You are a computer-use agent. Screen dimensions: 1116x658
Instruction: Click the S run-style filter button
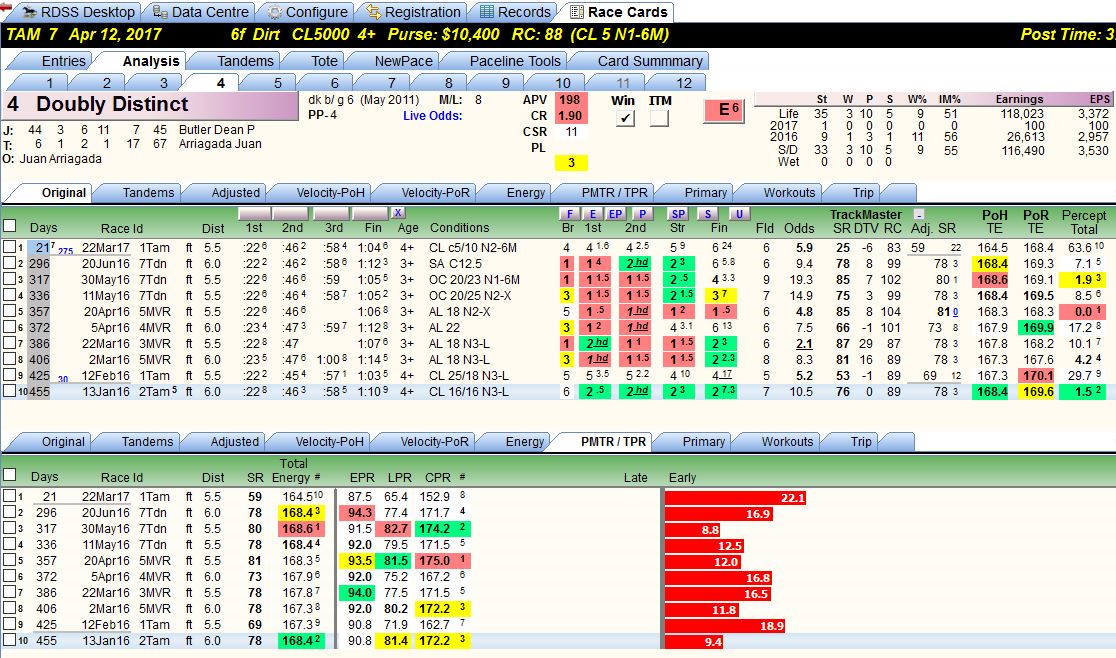707,213
